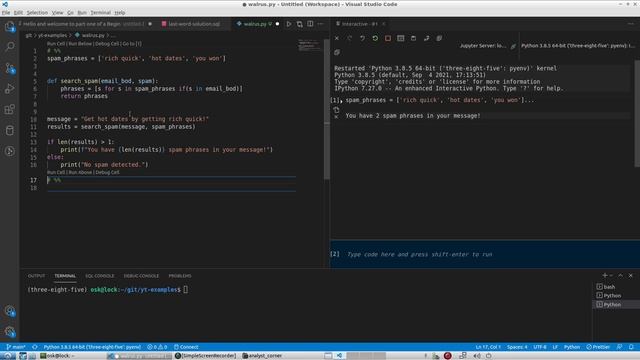Open the database view icon in the activity bar
This screenshot has height=360, width=640.
9,131
